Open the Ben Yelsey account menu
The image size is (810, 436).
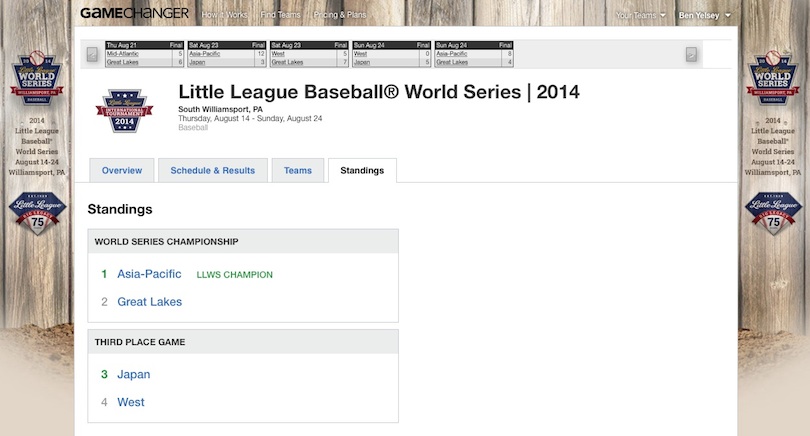[x=705, y=15]
